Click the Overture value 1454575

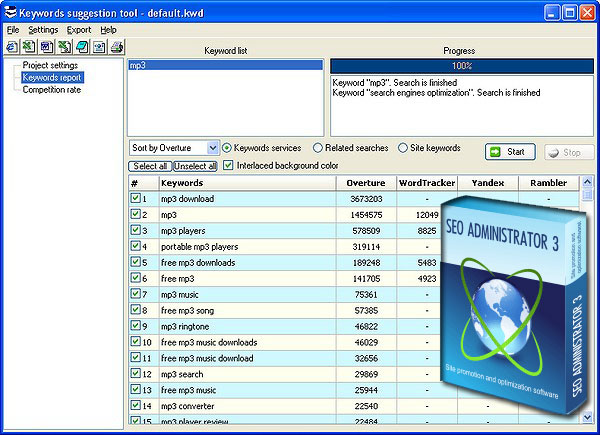[366, 215]
